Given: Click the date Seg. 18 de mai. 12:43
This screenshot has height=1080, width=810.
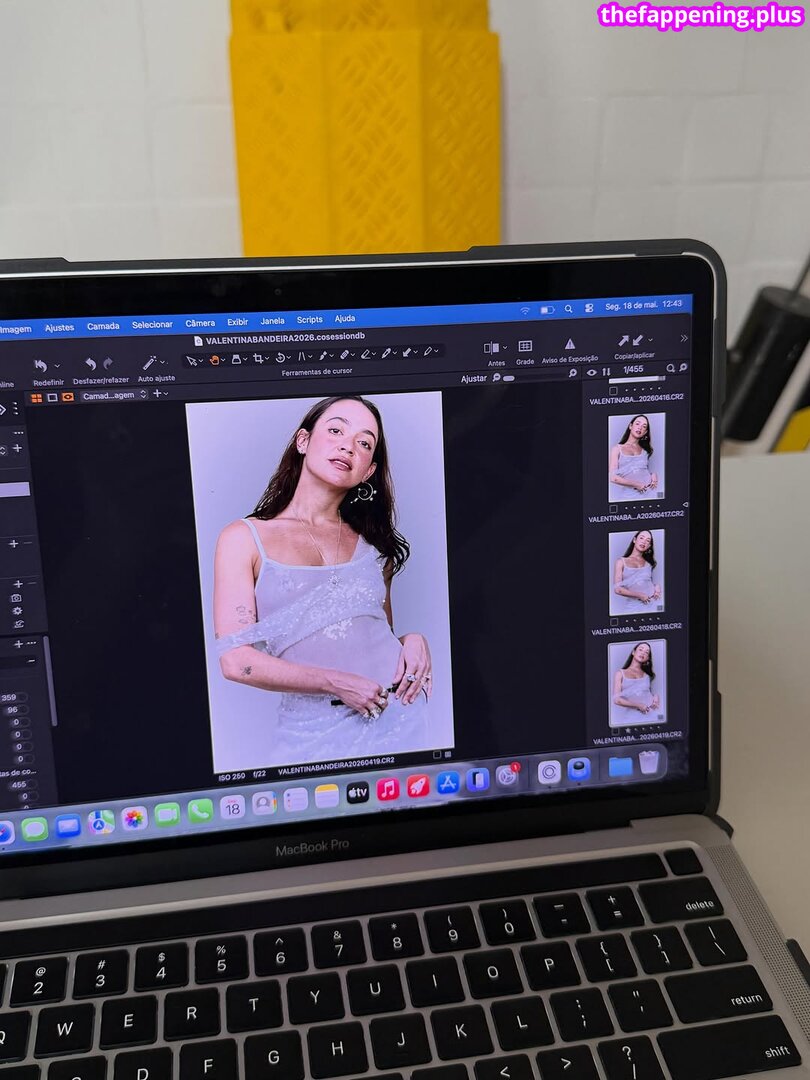Looking at the screenshot, I should click(x=643, y=304).
